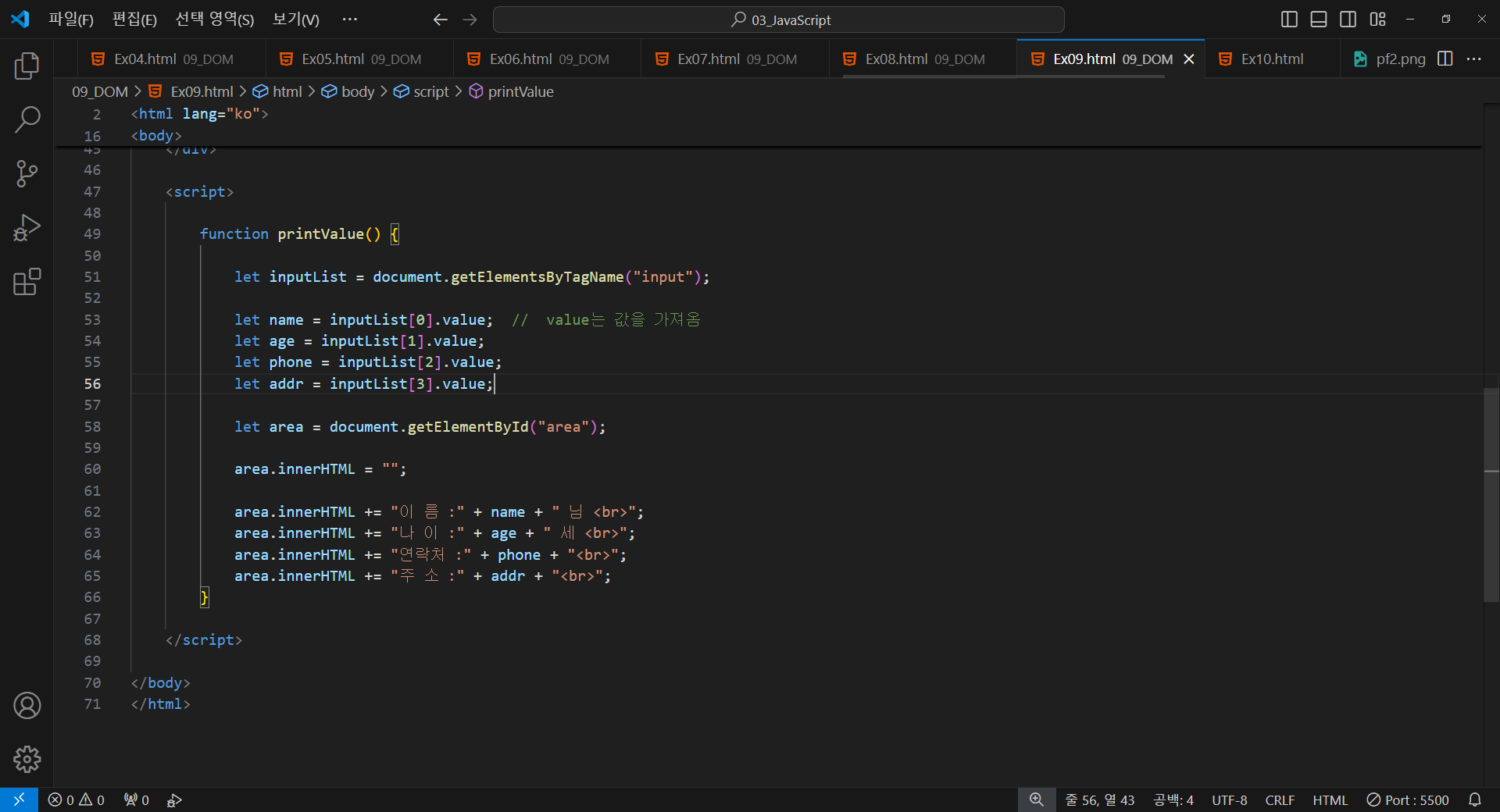The height and width of the screenshot is (812, 1500).
Task: Click the zoom magnifier icon in status bar
Action: coord(1036,800)
